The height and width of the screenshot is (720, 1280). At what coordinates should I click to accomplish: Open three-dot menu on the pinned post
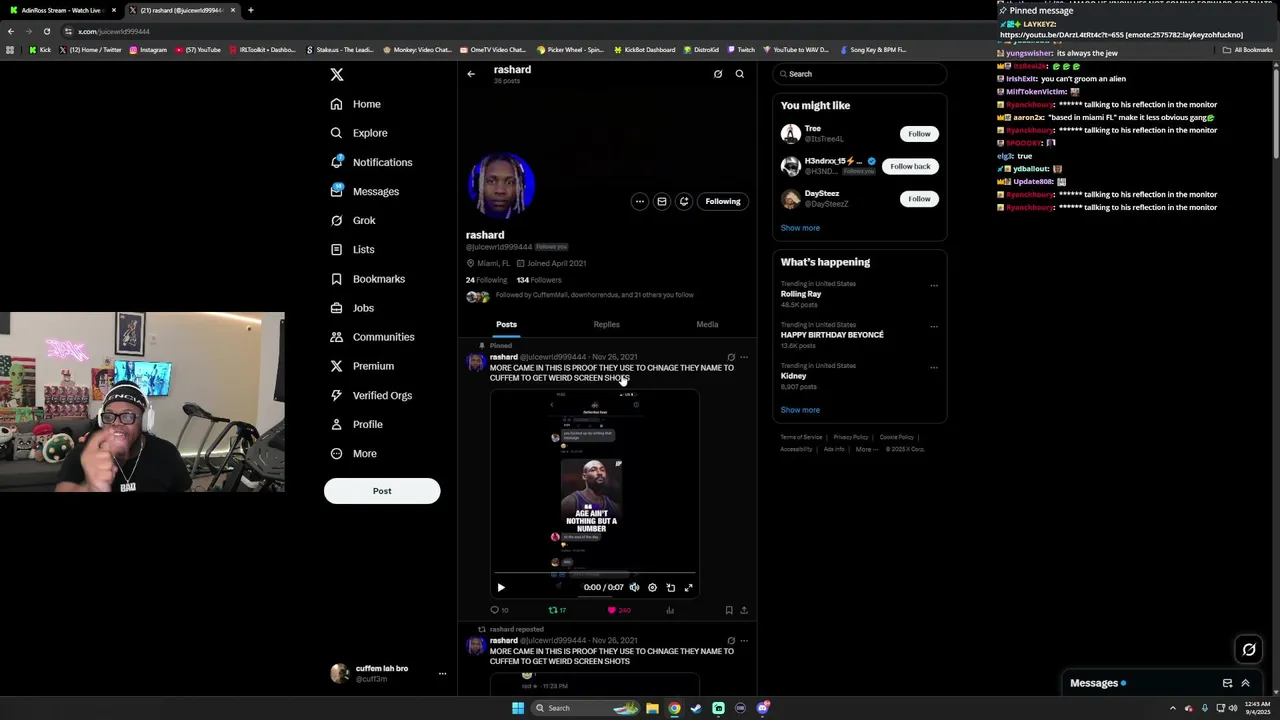coord(743,357)
